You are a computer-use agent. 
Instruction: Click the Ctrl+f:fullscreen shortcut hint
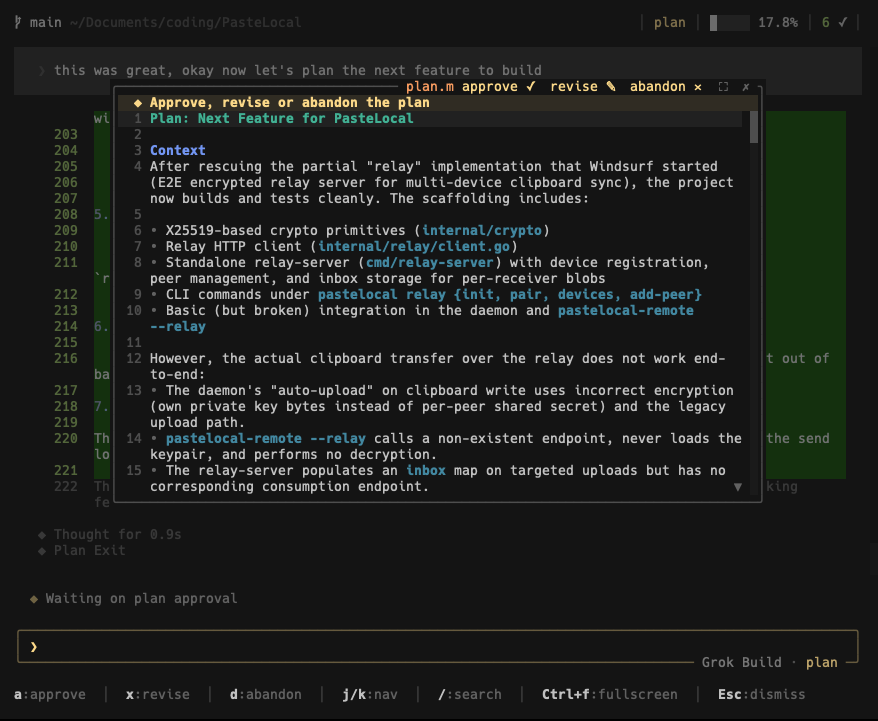(610, 695)
